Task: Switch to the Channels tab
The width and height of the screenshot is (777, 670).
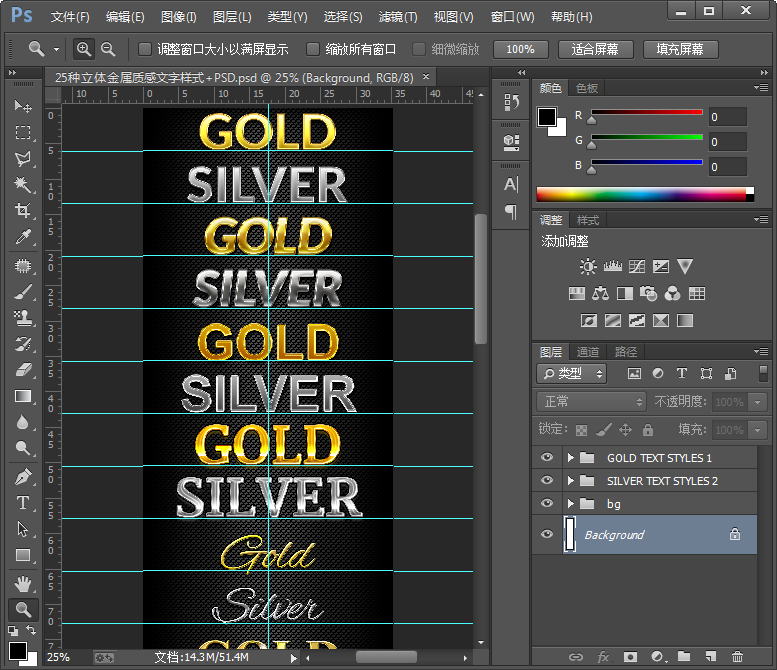Action: pyautogui.click(x=588, y=352)
